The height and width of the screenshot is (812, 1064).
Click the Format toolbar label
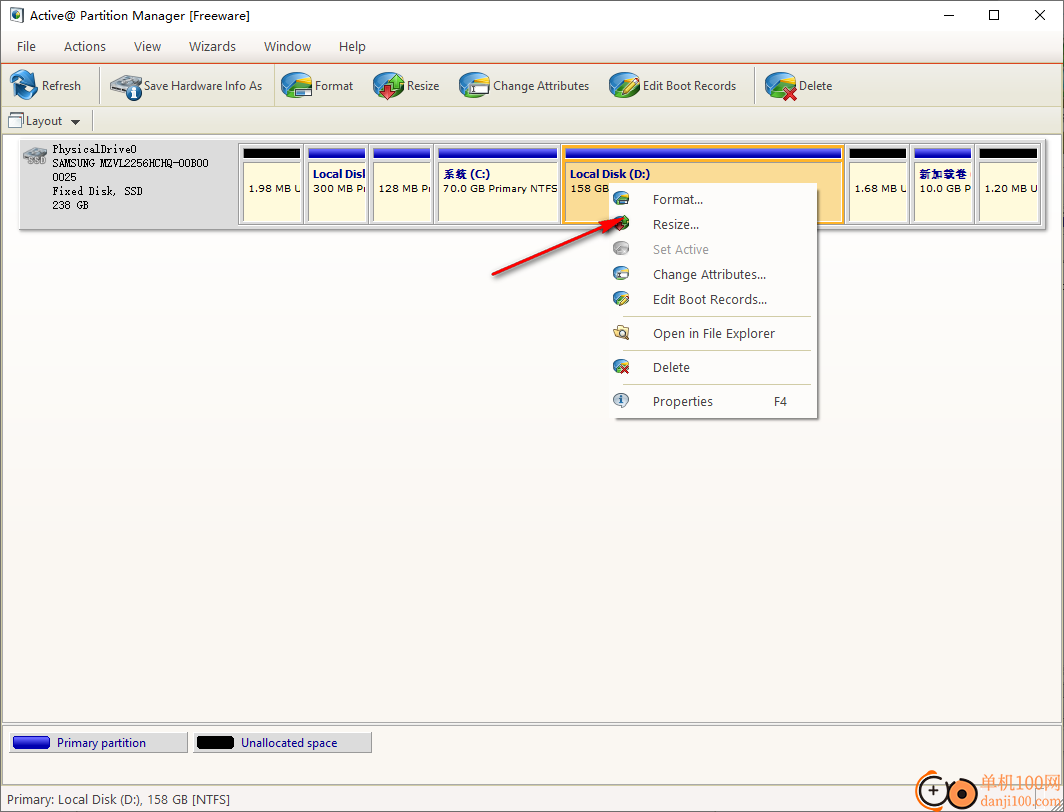[334, 86]
